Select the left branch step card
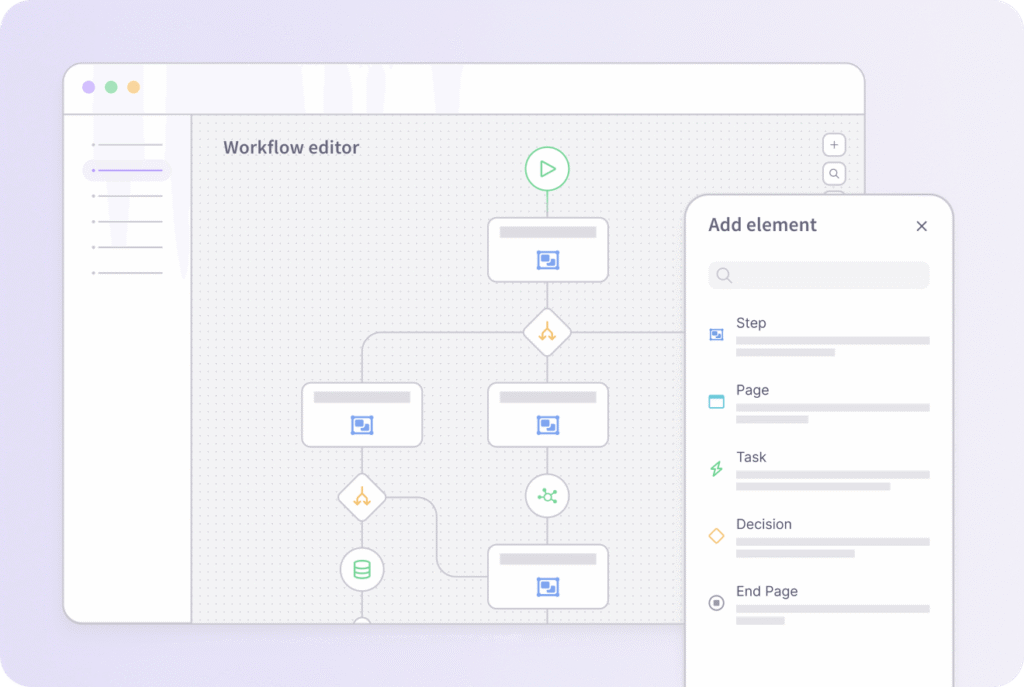1024x687 pixels. point(362,414)
